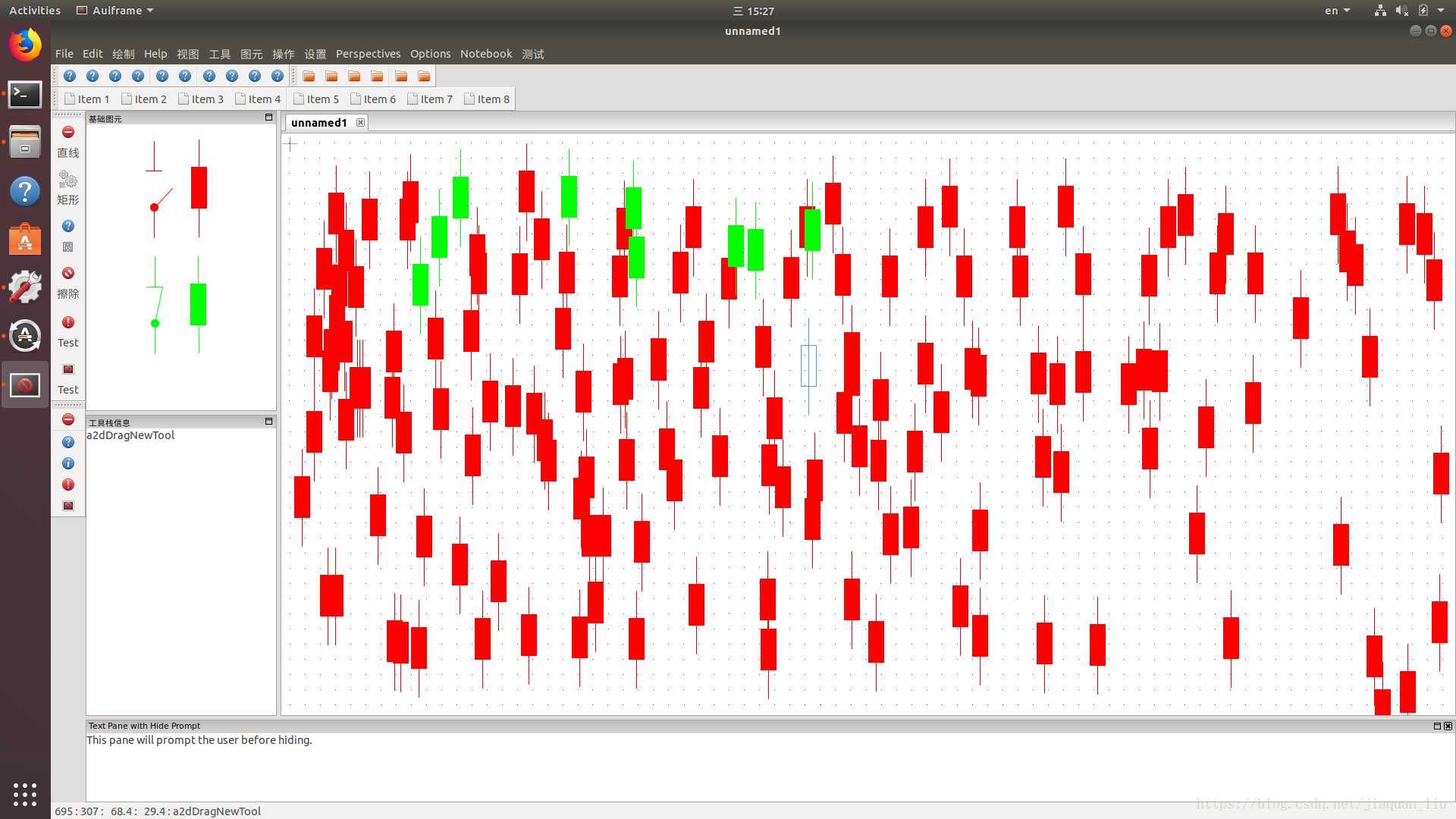The height and width of the screenshot is (819, 1456).
Task: Click the Test tool with exclamation icon
Action: pyautogui.click(x=67, y=331)
